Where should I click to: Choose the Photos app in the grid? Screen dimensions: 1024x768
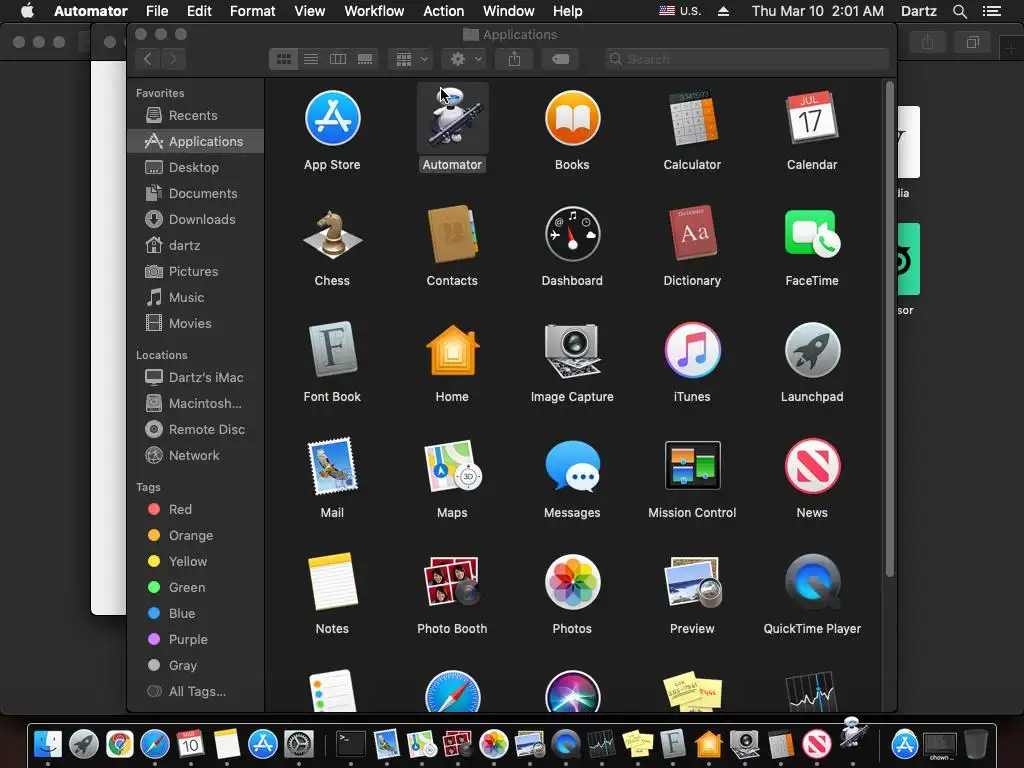(x=572, y=582)
